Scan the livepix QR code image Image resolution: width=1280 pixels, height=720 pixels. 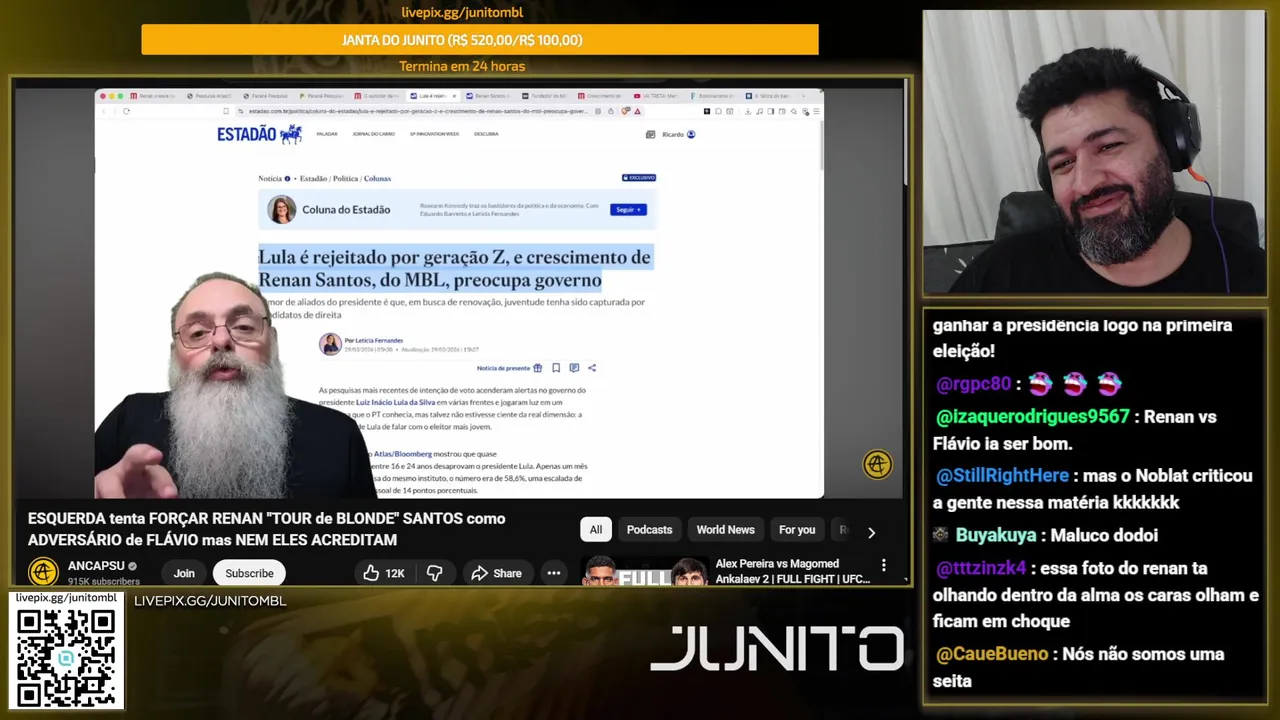click(66, 657)
